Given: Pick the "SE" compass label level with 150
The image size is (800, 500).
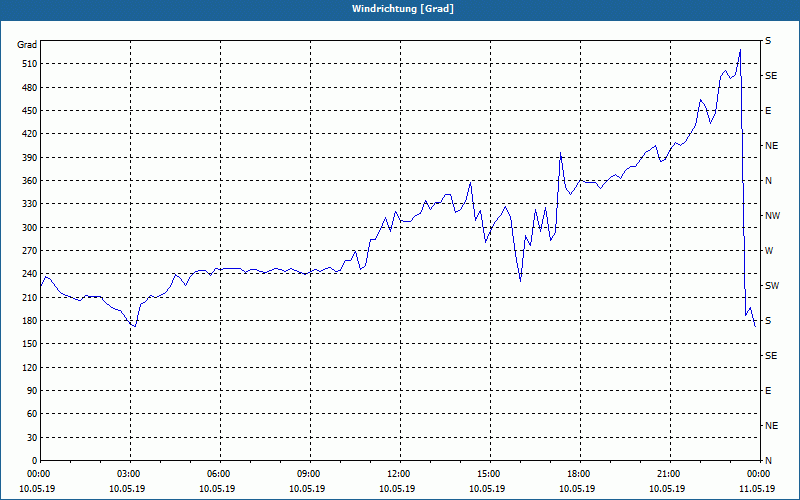Looking at the screenshot, I should [771, 356].
